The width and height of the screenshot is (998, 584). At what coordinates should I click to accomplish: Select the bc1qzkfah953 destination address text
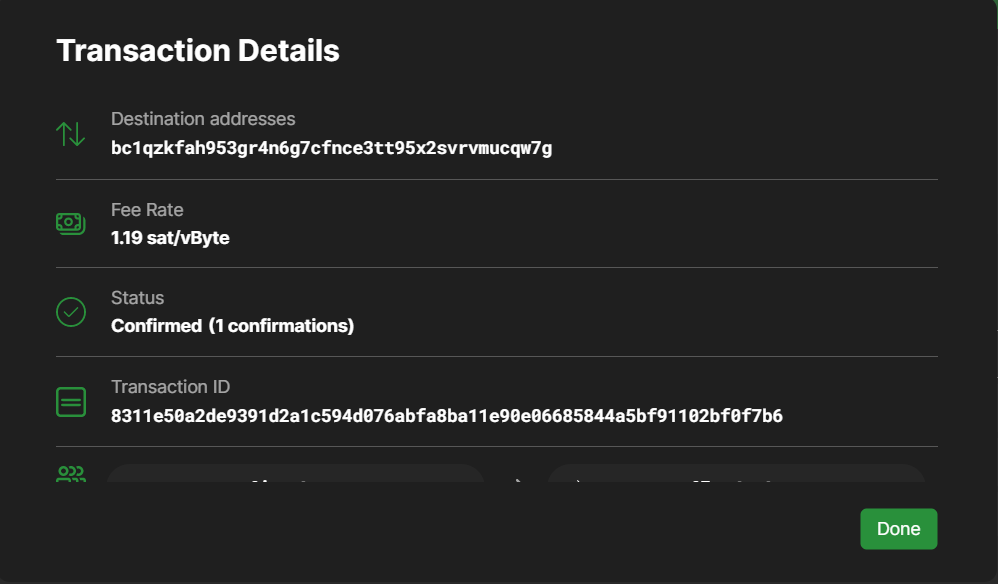point(332,148)
